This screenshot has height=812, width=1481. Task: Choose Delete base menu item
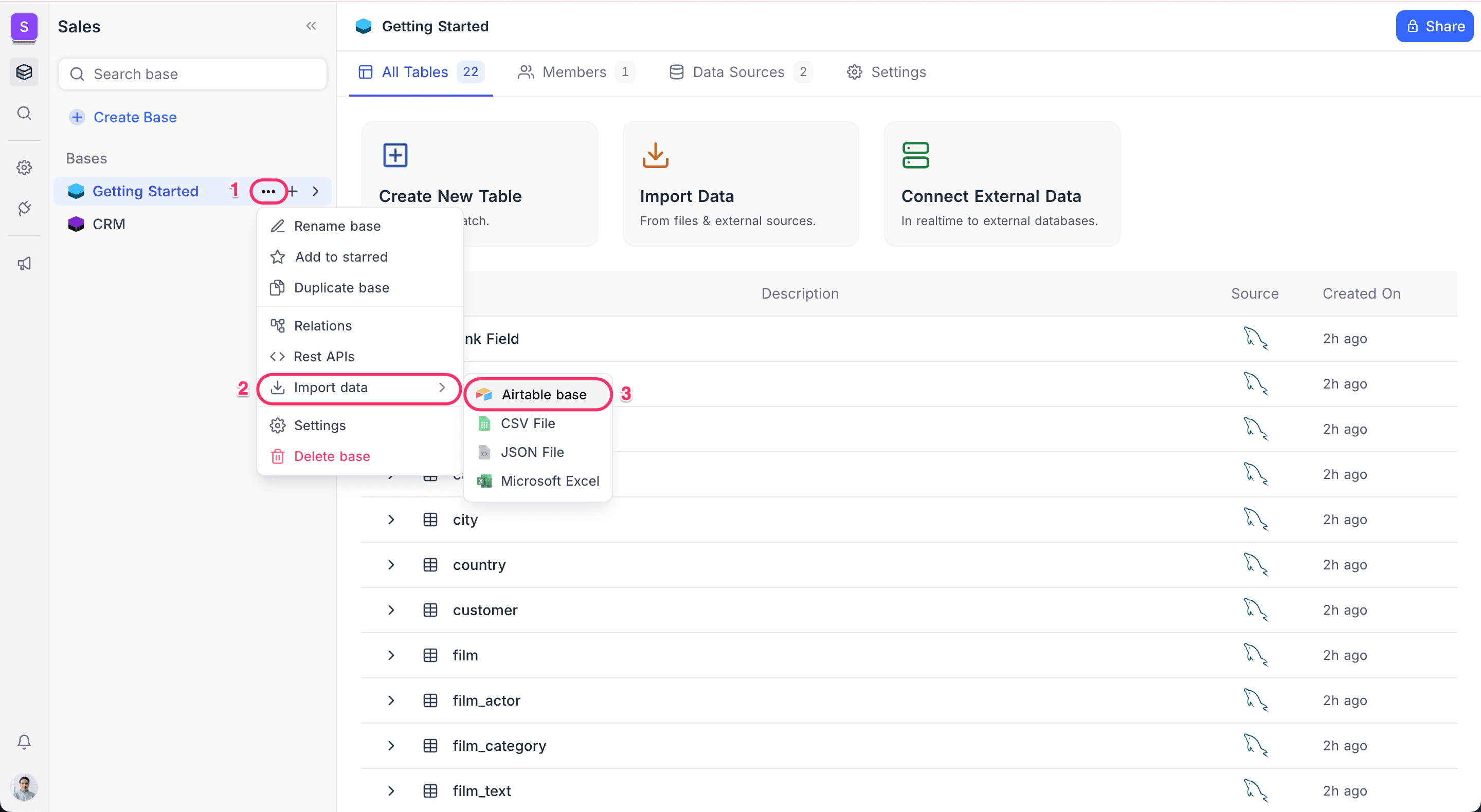pyautogui.click(x=359, y=456)
